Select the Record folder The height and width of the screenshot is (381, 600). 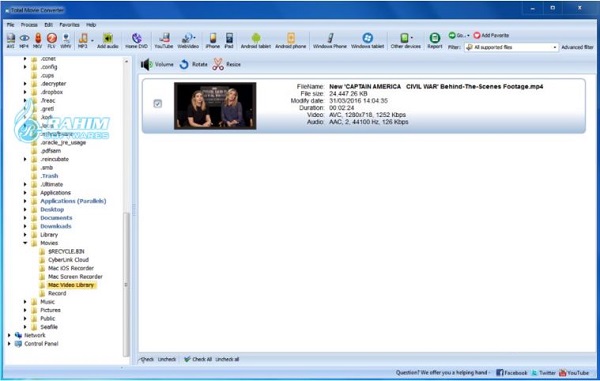point(57,293)
